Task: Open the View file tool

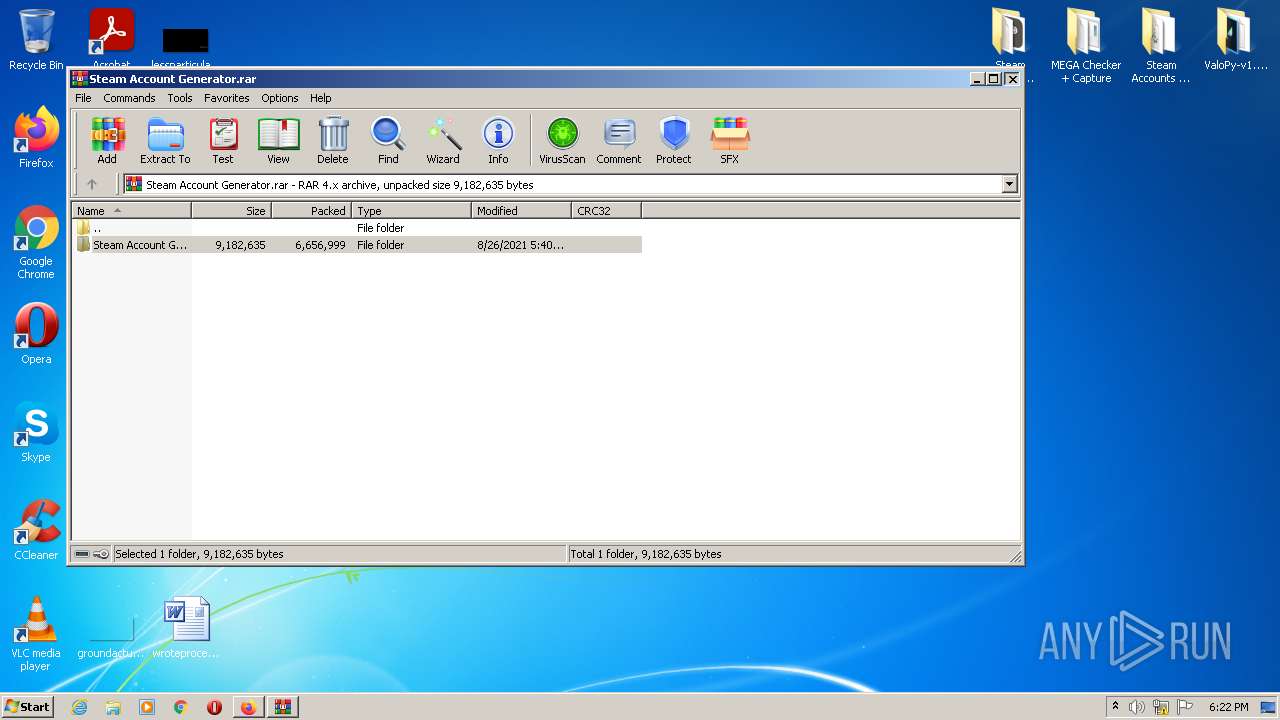Action: point(278,141)
